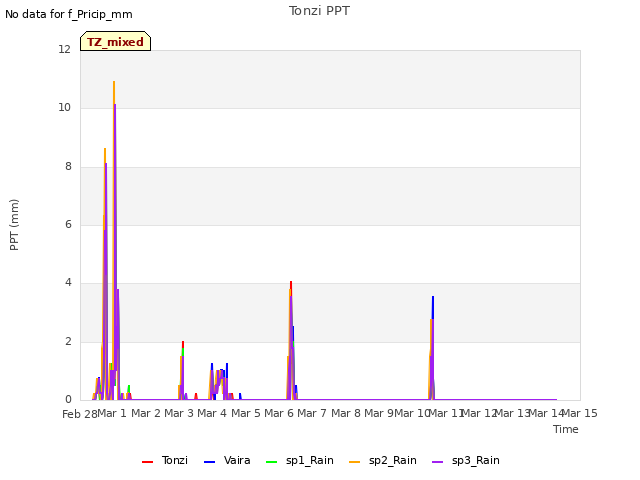Image resolution: width=640 pixels, height=480 pixels.
Task: Click the Mar 3 x-axis tick label
Action: [x=179, y=413]
